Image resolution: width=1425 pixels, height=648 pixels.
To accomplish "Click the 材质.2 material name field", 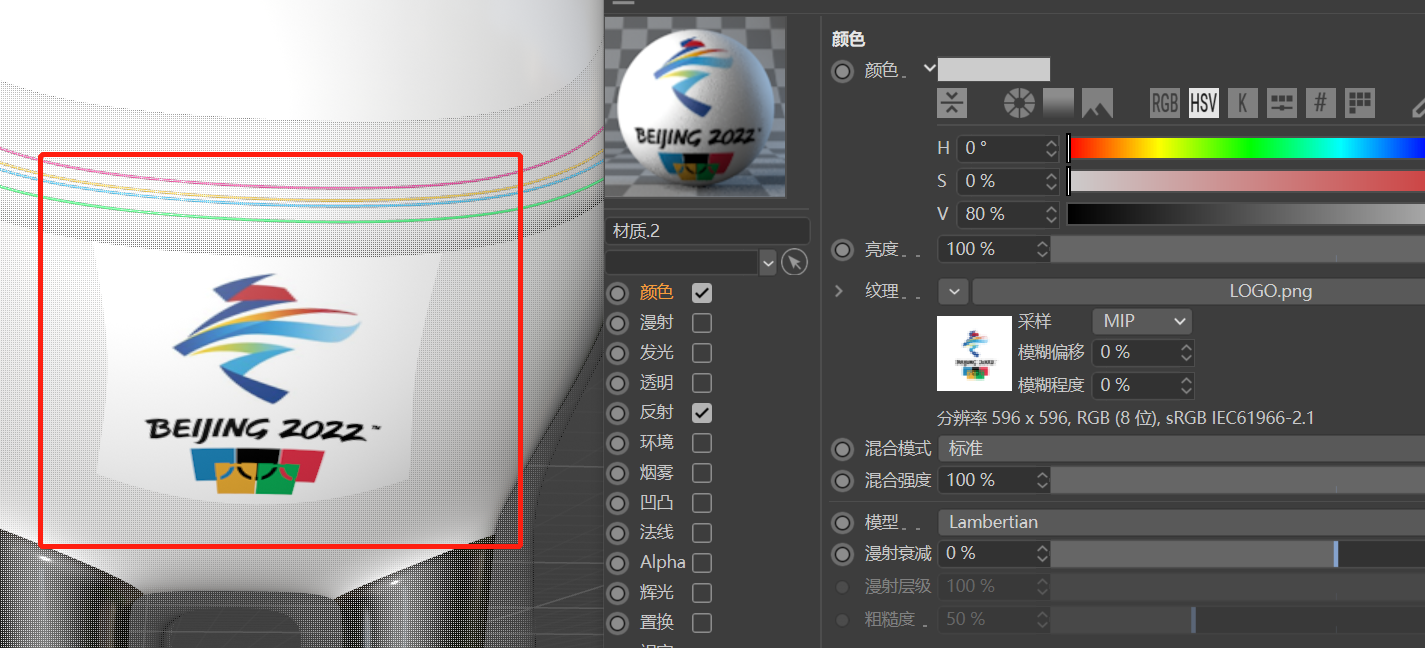I will pyautogui.click(x=707, y=231).
